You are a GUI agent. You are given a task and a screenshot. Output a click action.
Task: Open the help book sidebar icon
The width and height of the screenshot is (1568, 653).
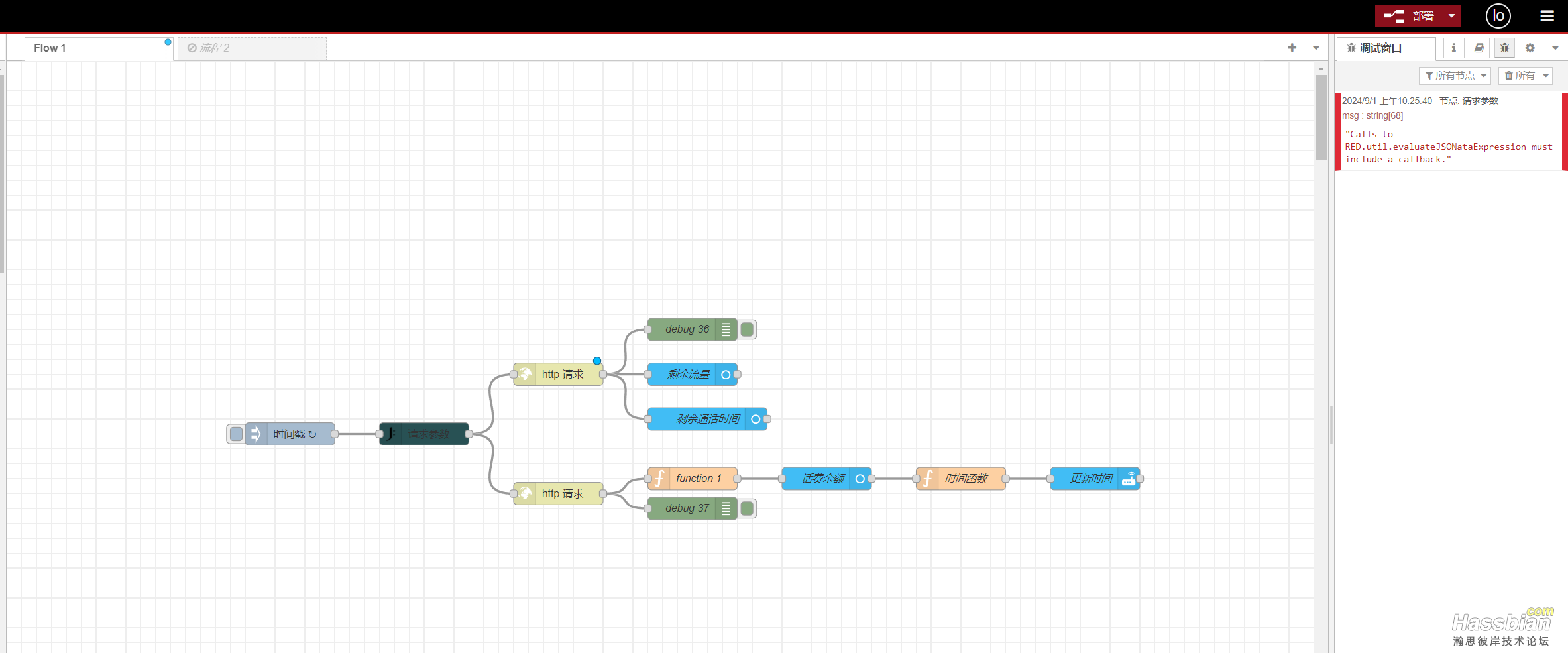(x=1479, y=48)
